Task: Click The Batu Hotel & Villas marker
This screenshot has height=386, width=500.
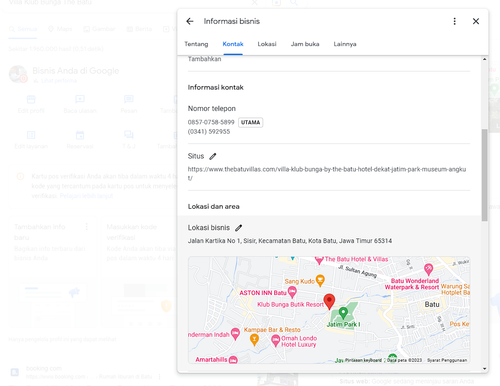Action: point(319,260)
